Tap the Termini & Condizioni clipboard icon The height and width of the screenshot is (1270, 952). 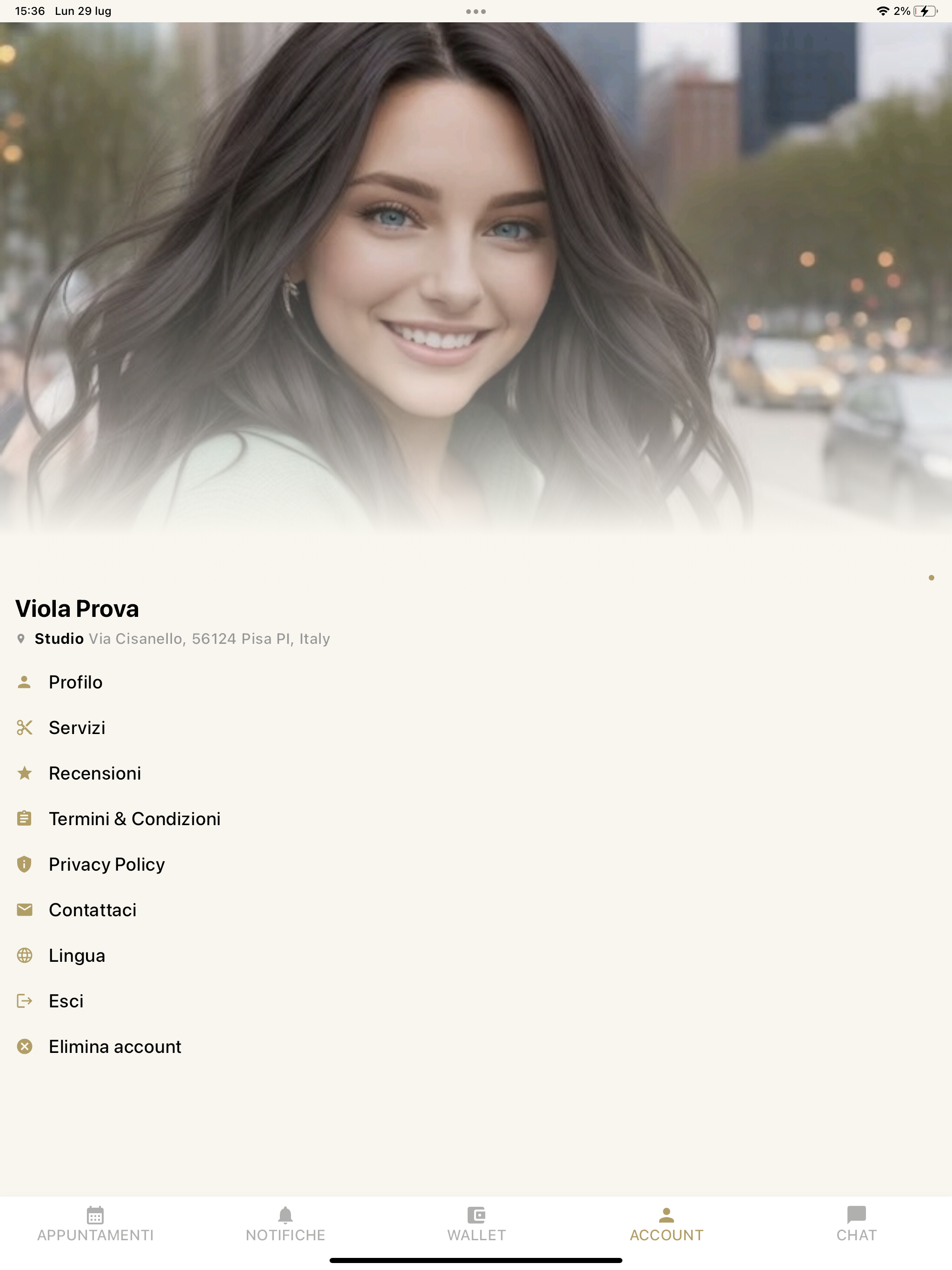tap(24, 818)
